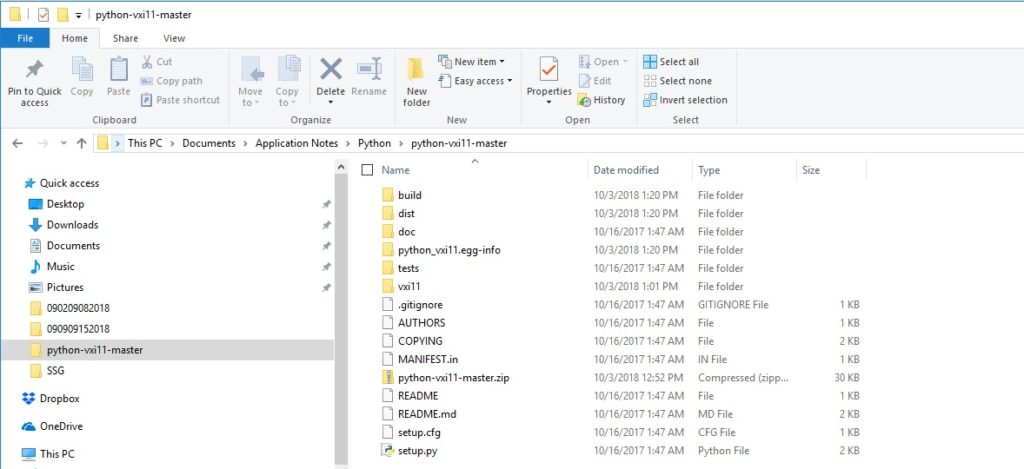The image size is (1024, 469).
Task: Sort files by Date modified column
Action: point(626,170)
